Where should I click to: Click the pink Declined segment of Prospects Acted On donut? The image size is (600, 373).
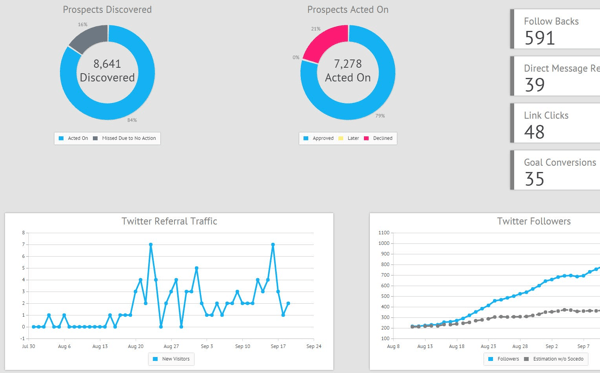click(x=326, y=41)
